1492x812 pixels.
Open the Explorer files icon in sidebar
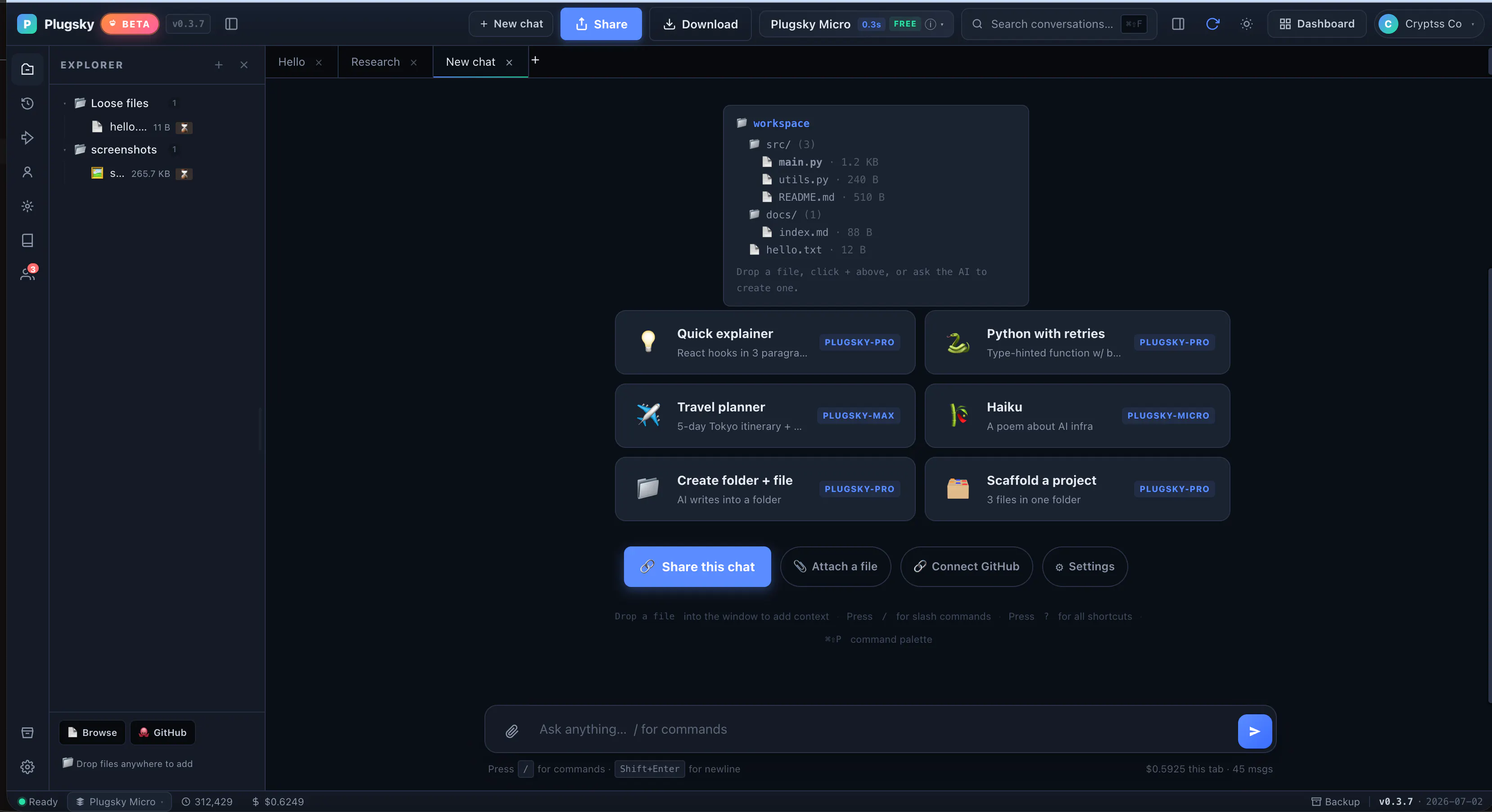point(27,69)
